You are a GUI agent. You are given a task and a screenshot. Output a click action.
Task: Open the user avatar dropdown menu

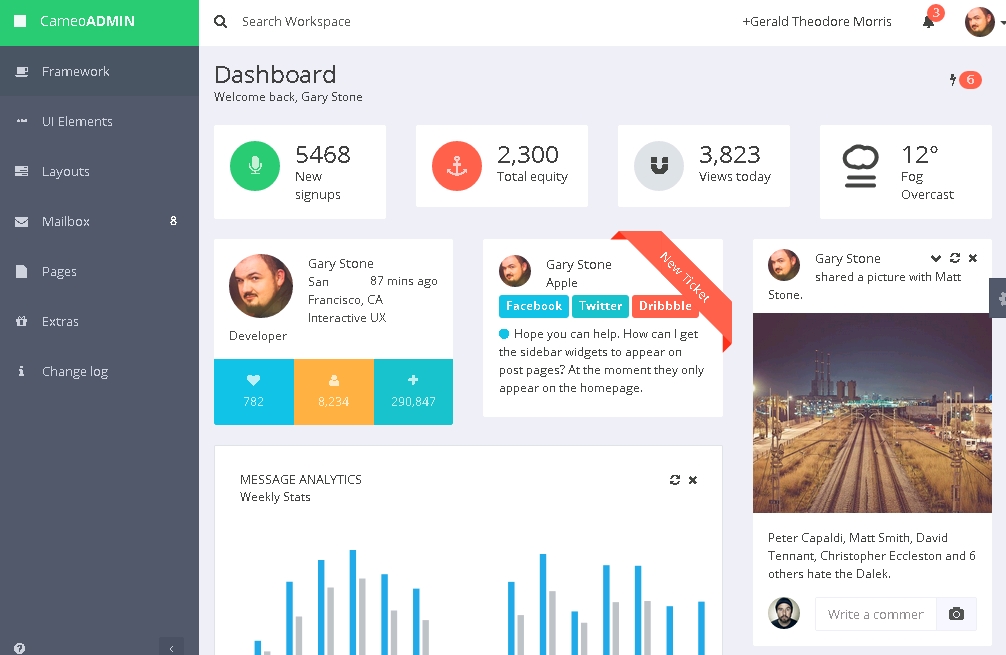[984, 22]
